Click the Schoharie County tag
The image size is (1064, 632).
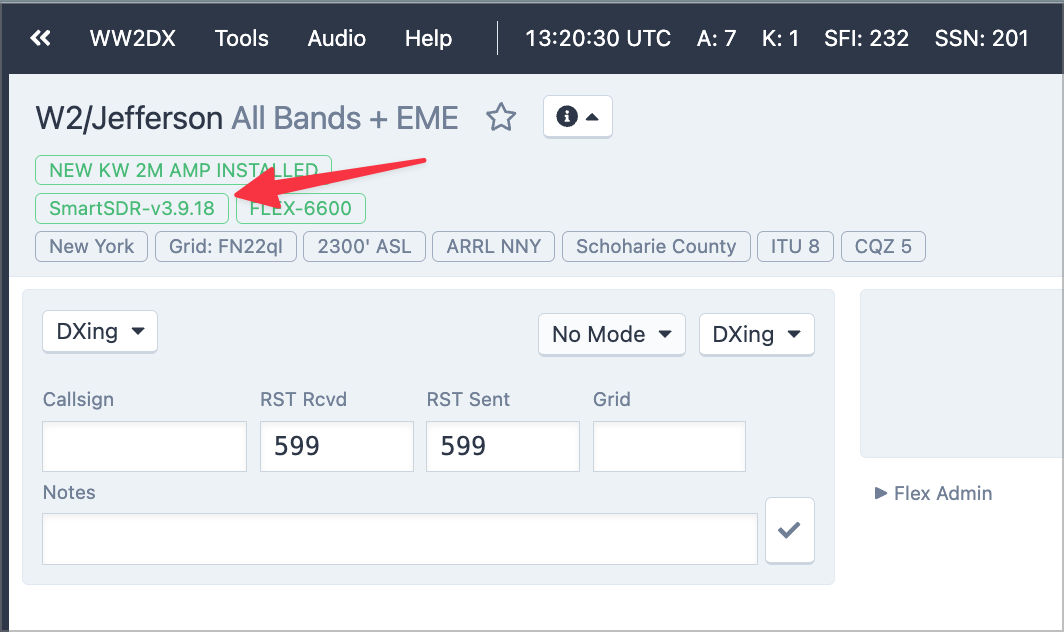tap(656, 246)
